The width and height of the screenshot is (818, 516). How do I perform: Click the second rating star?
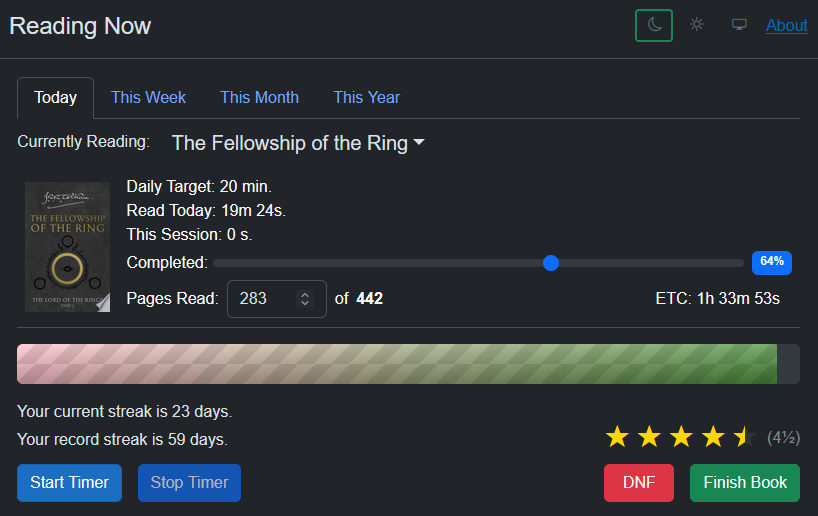coord(649,437)
